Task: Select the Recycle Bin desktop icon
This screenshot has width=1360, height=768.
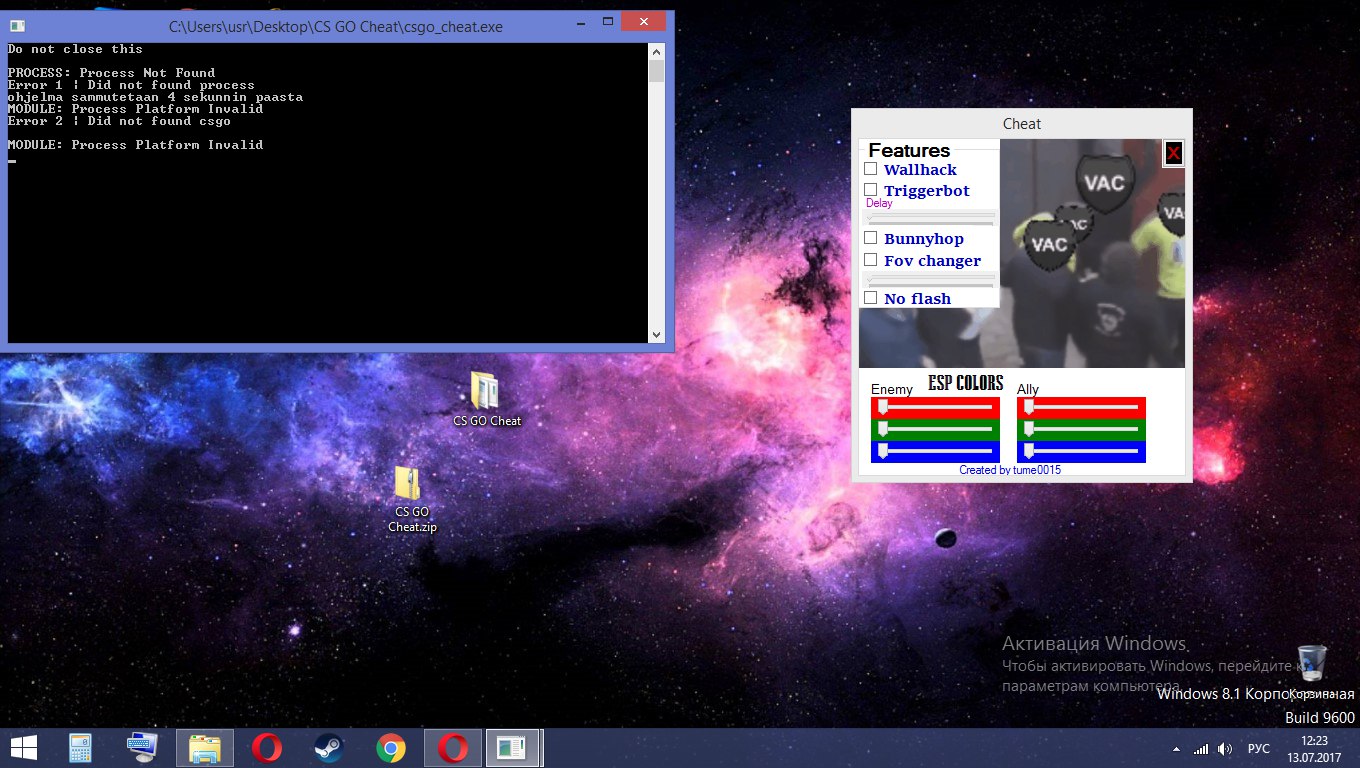Action: pyautogui.click(x=1313, y=664)
